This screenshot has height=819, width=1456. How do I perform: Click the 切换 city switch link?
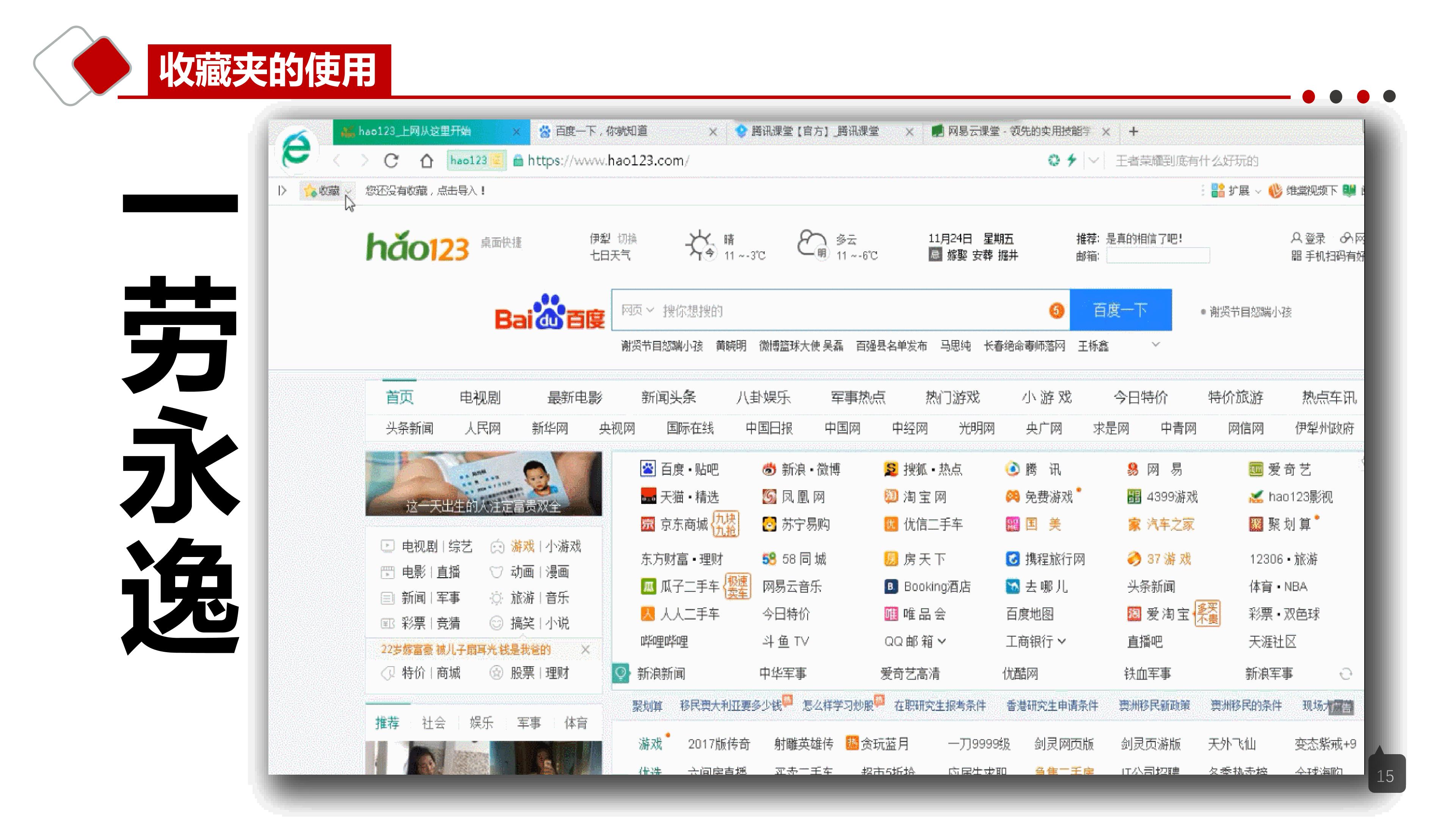tap(627, 238)
